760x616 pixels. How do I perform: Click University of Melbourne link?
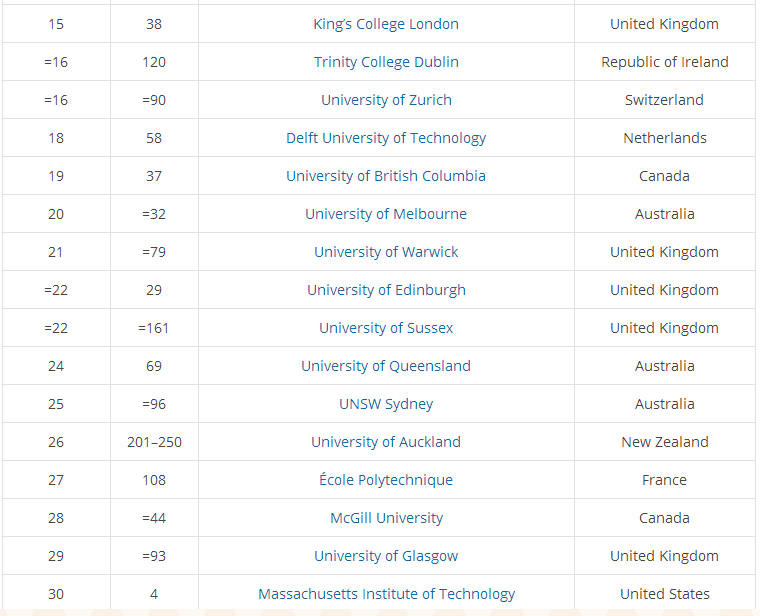386,214
